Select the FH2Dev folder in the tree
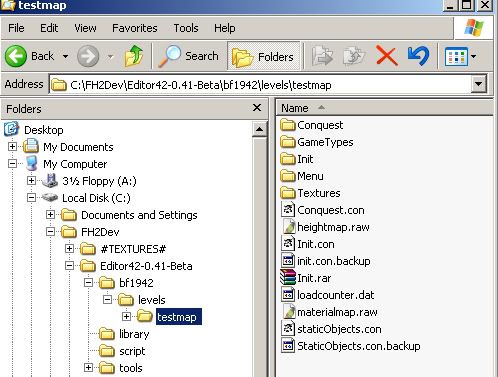The image size is (498, 377). [100, 232]
